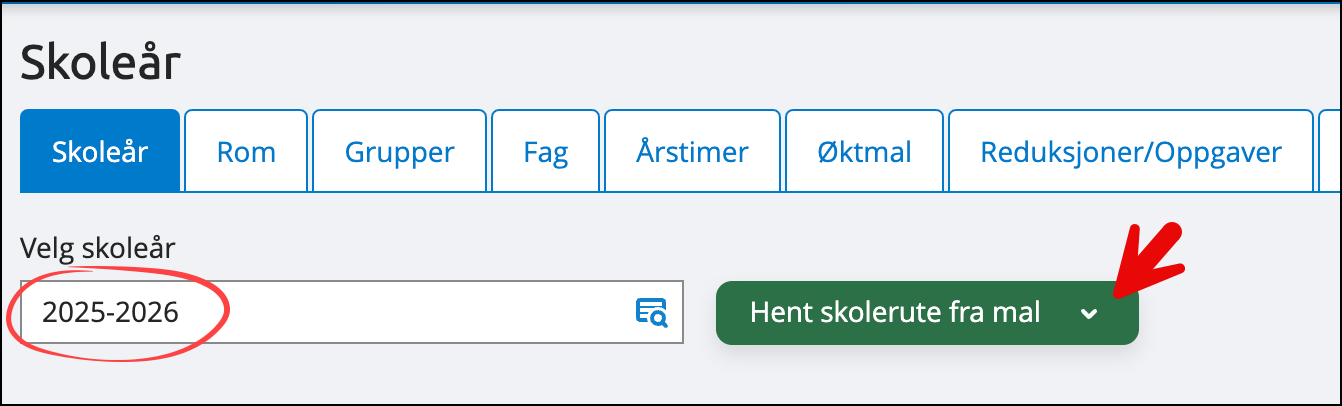Go to the Årstimer tab

pyautogui.click(x=693, y=152)
